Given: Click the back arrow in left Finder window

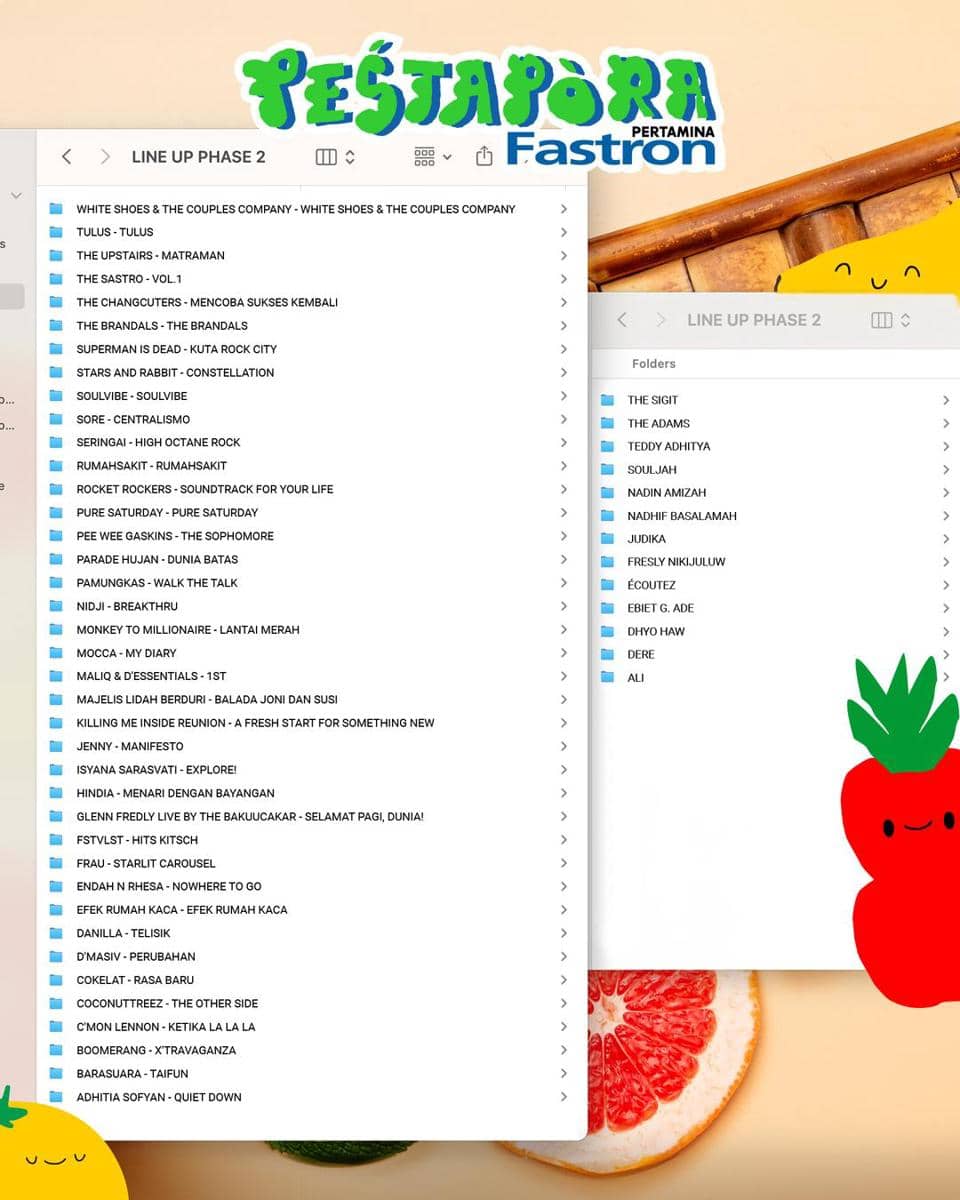Looking at the screenshot, I should pos(67,157).
